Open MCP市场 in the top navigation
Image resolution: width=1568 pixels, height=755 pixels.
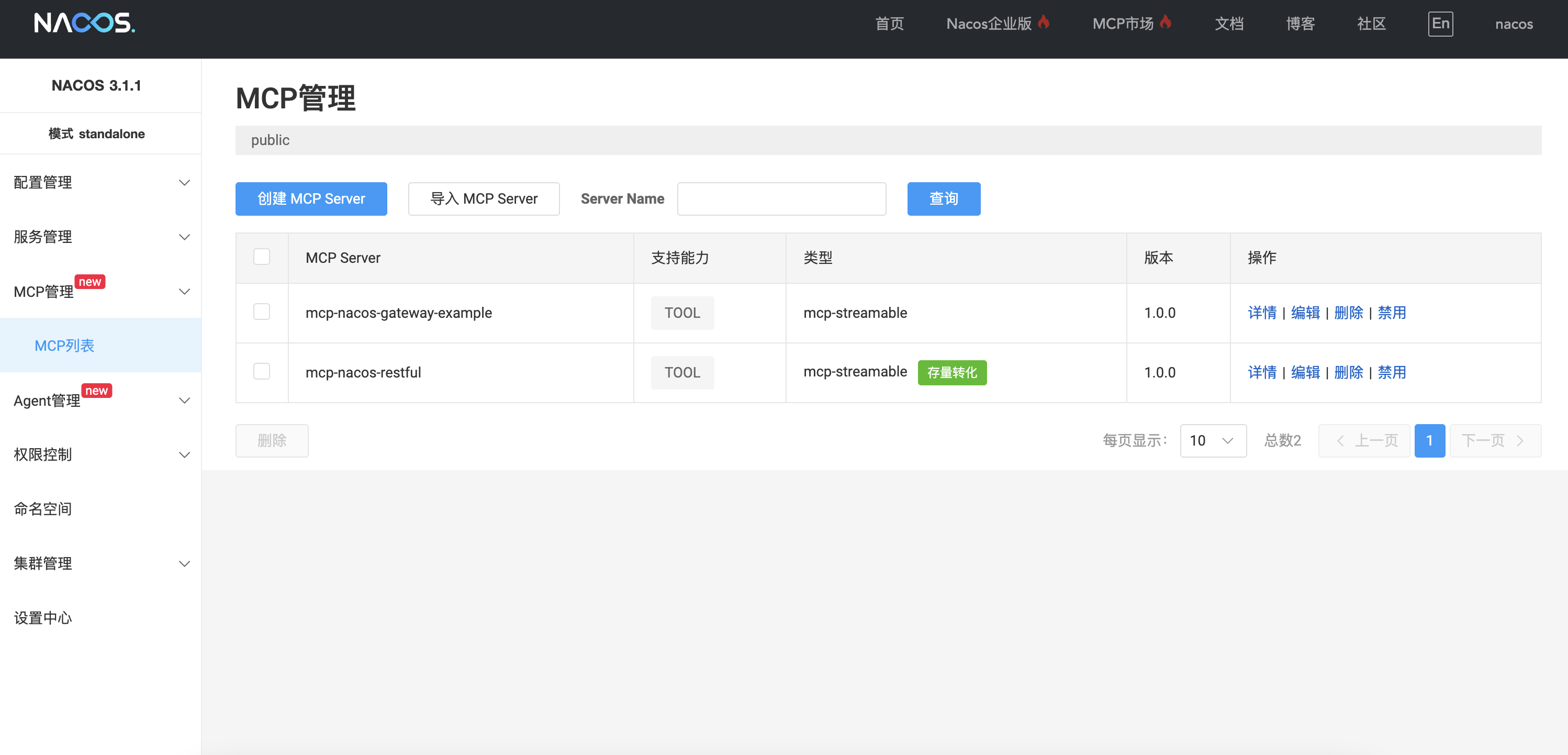(x=1123, y=24)
